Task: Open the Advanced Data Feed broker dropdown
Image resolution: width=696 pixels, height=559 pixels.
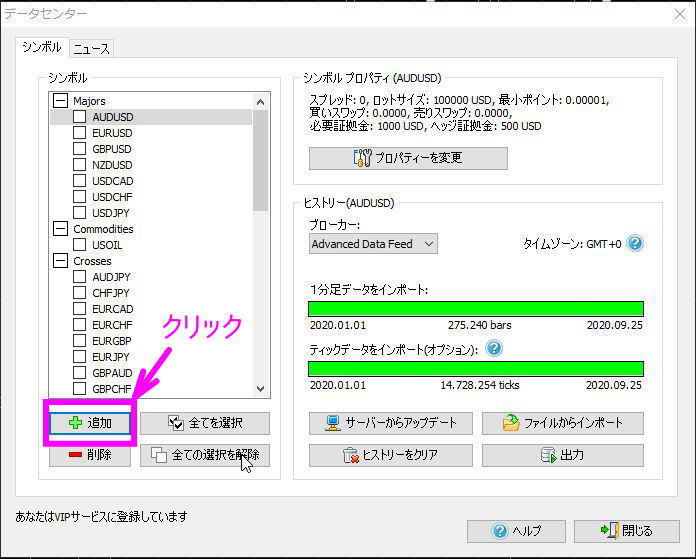Action: [373, 244]
